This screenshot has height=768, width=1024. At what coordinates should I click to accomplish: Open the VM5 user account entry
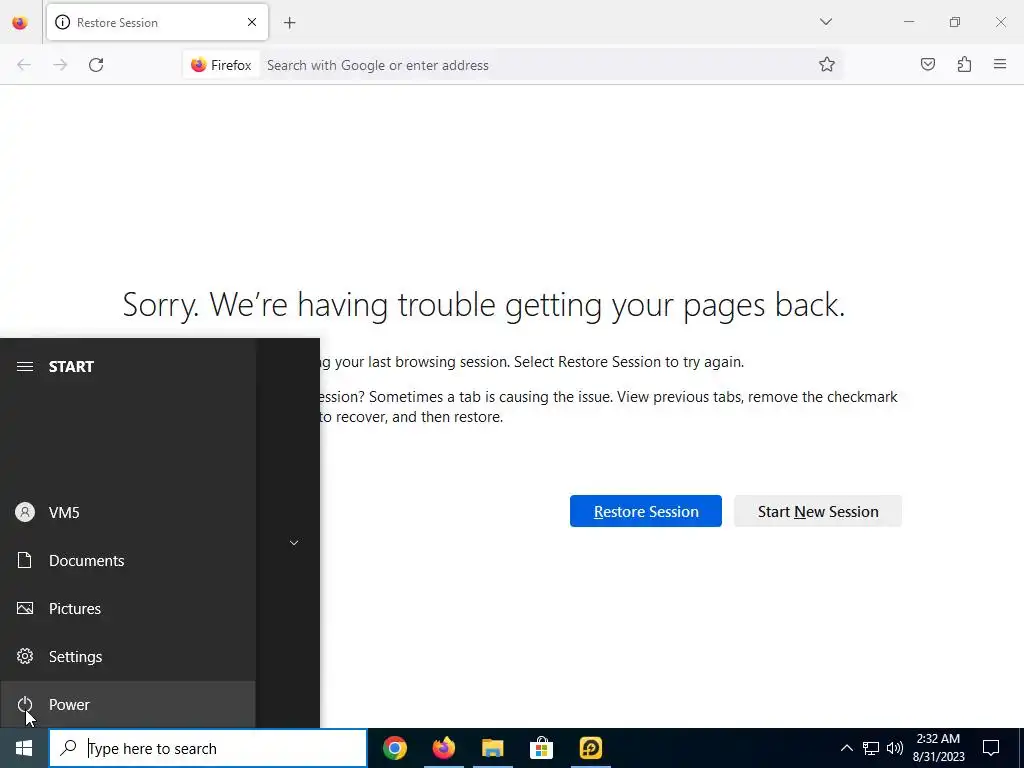click(127, 513)
